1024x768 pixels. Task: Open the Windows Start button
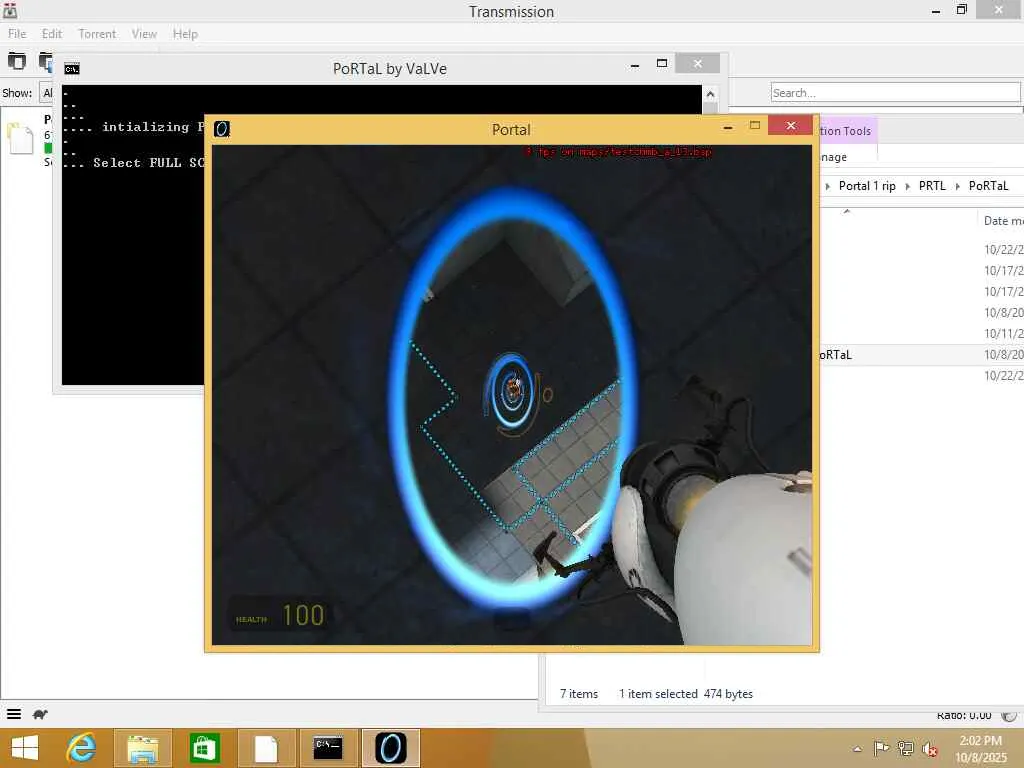tap(25, 748)
